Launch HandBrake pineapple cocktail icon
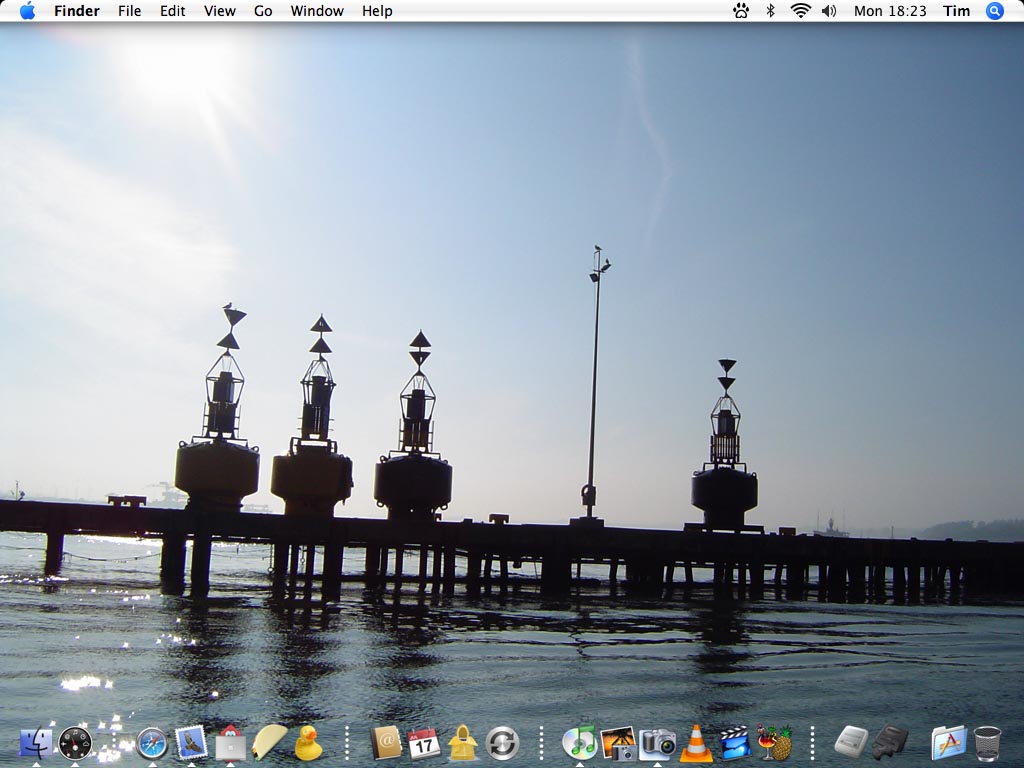Viewport: 1024px width, 768px height. (x=774, y=743)
